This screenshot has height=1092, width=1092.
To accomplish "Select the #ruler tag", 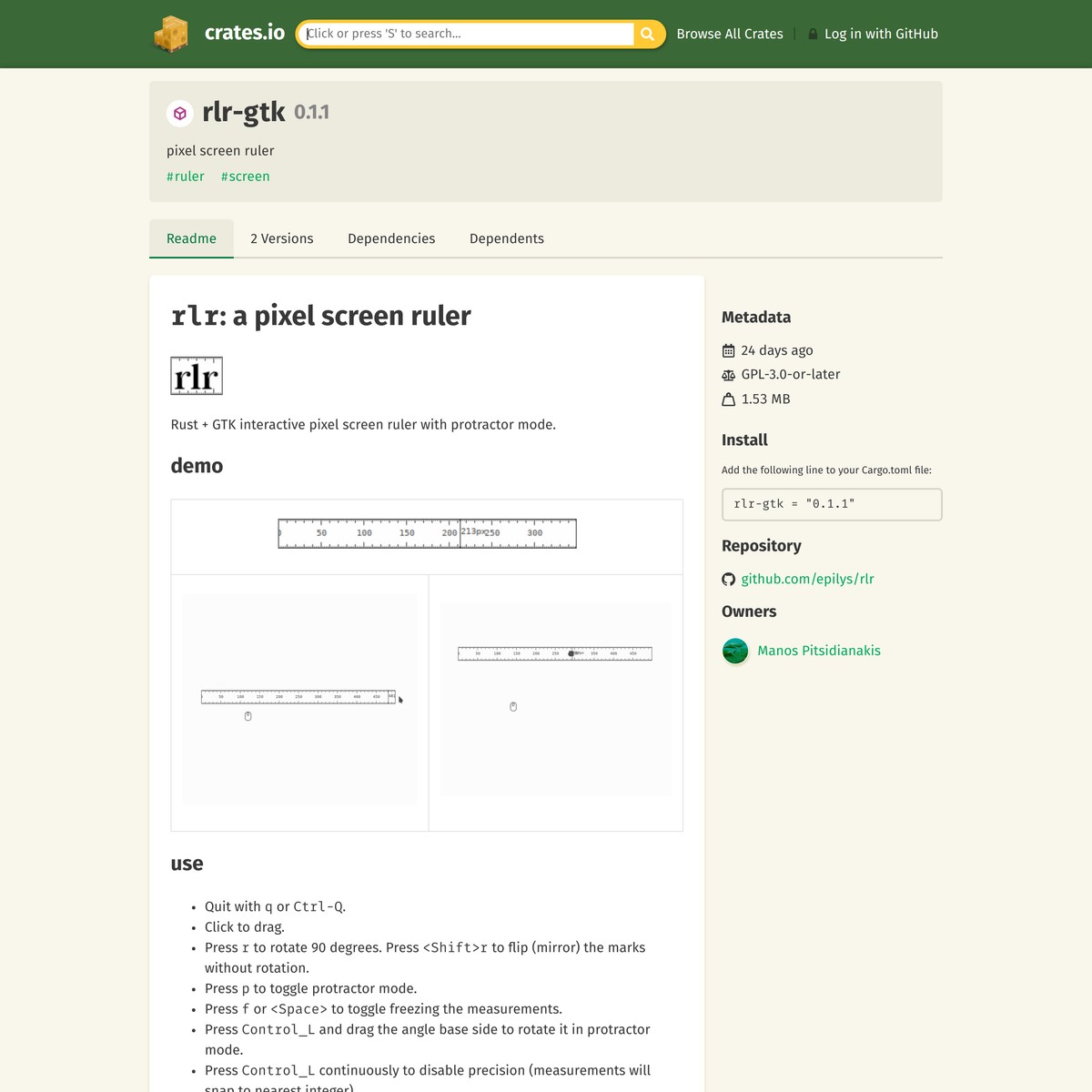I will click(186, 176).
